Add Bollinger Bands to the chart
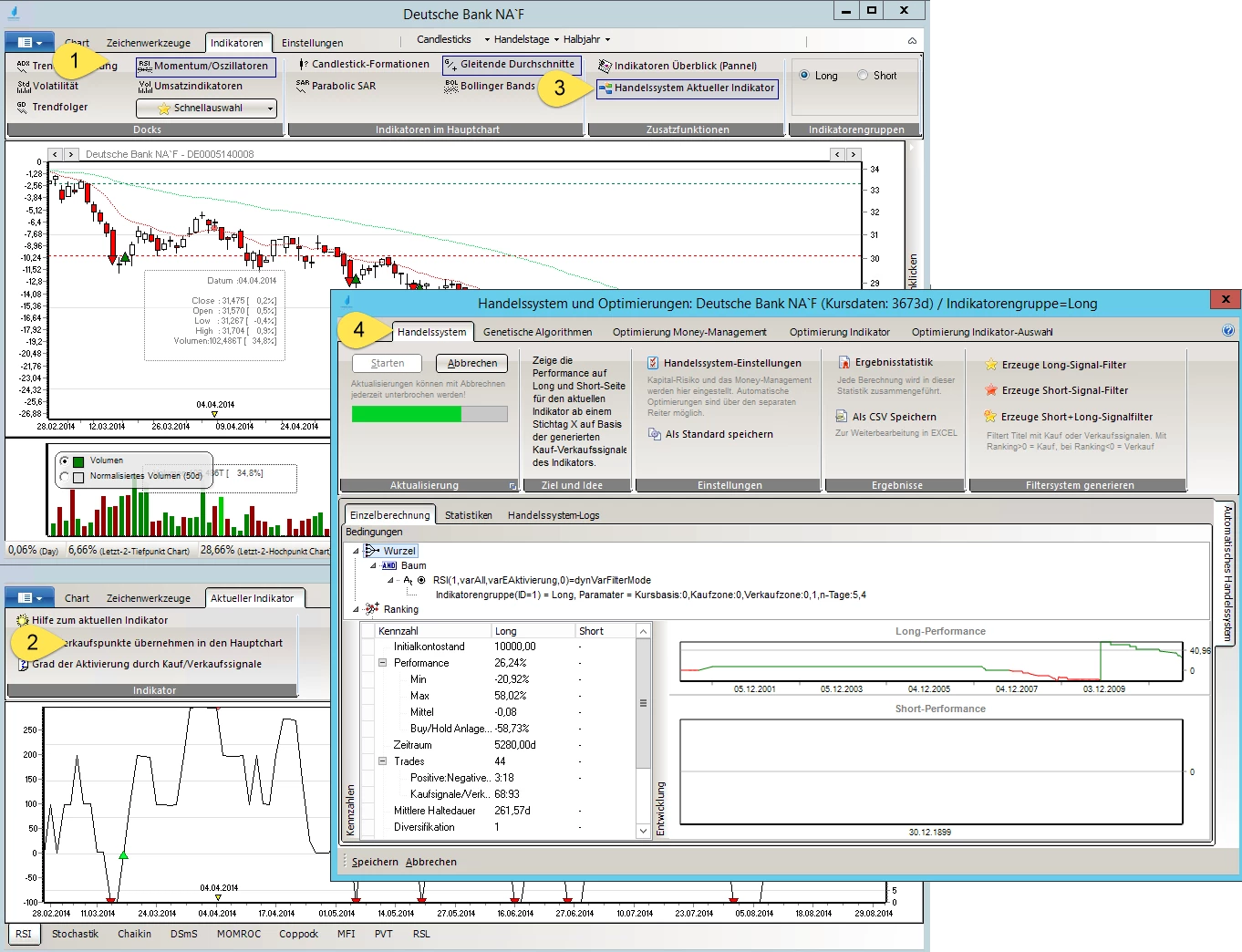The width and height of the screenshot is (1242, 952). pyautogui.click(x=490, y=86)
